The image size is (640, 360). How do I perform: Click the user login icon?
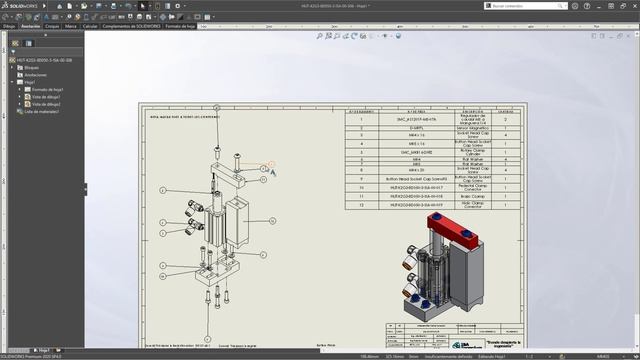tap(575, 6)
